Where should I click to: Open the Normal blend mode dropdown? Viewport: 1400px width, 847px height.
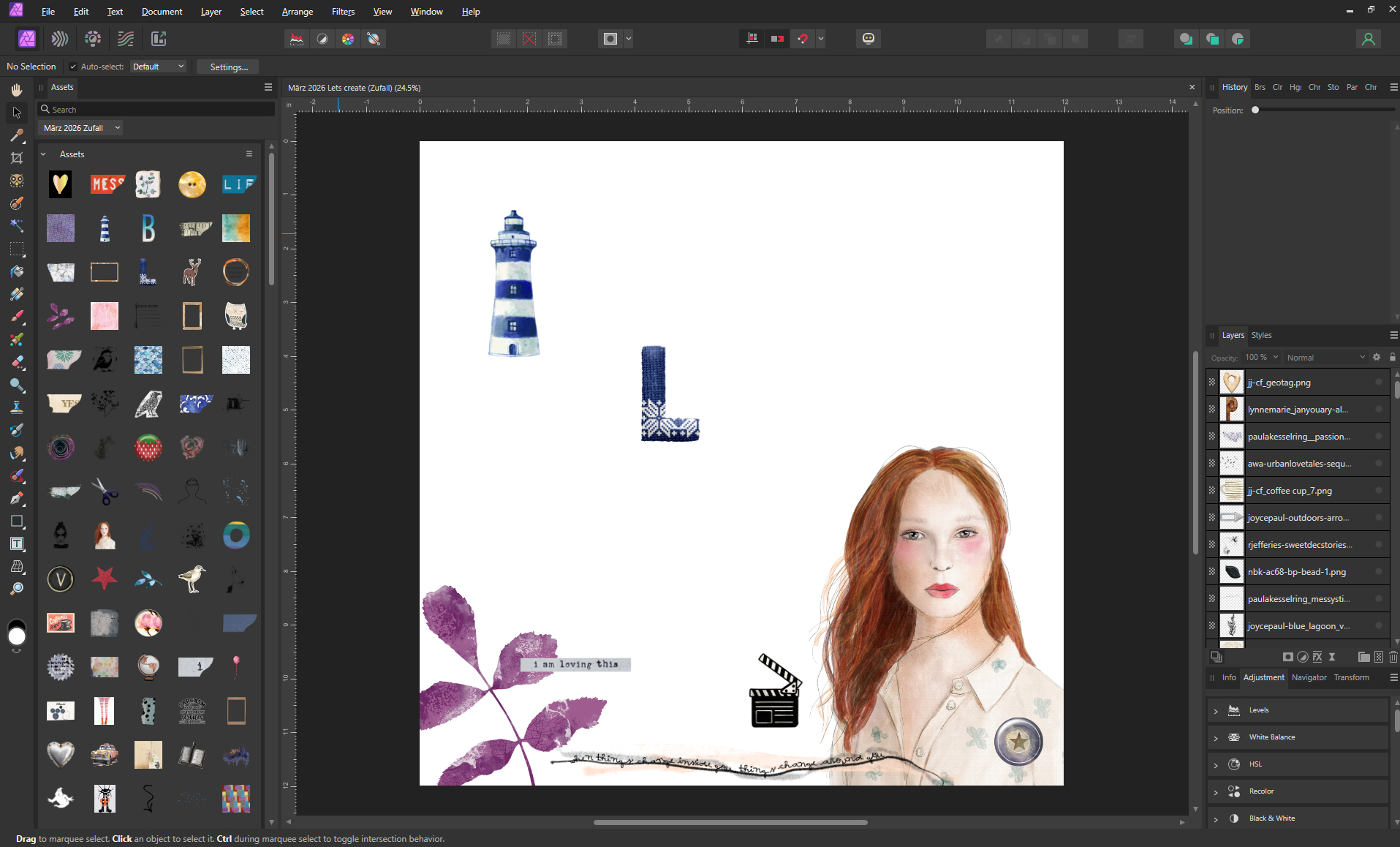point(1325,357)
